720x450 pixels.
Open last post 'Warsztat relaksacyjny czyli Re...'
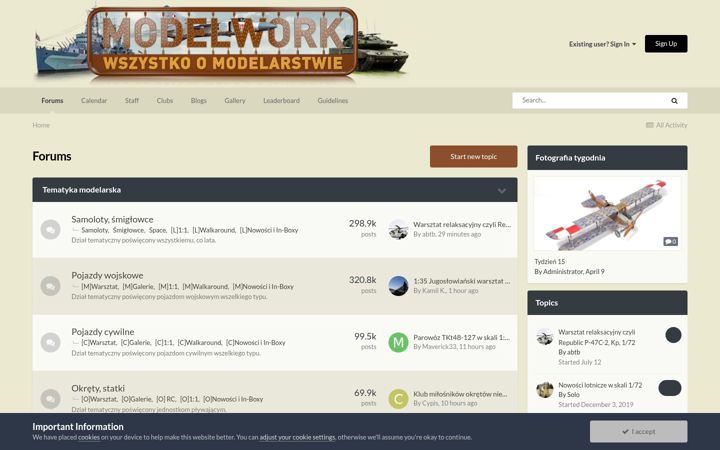coord(462,225)
